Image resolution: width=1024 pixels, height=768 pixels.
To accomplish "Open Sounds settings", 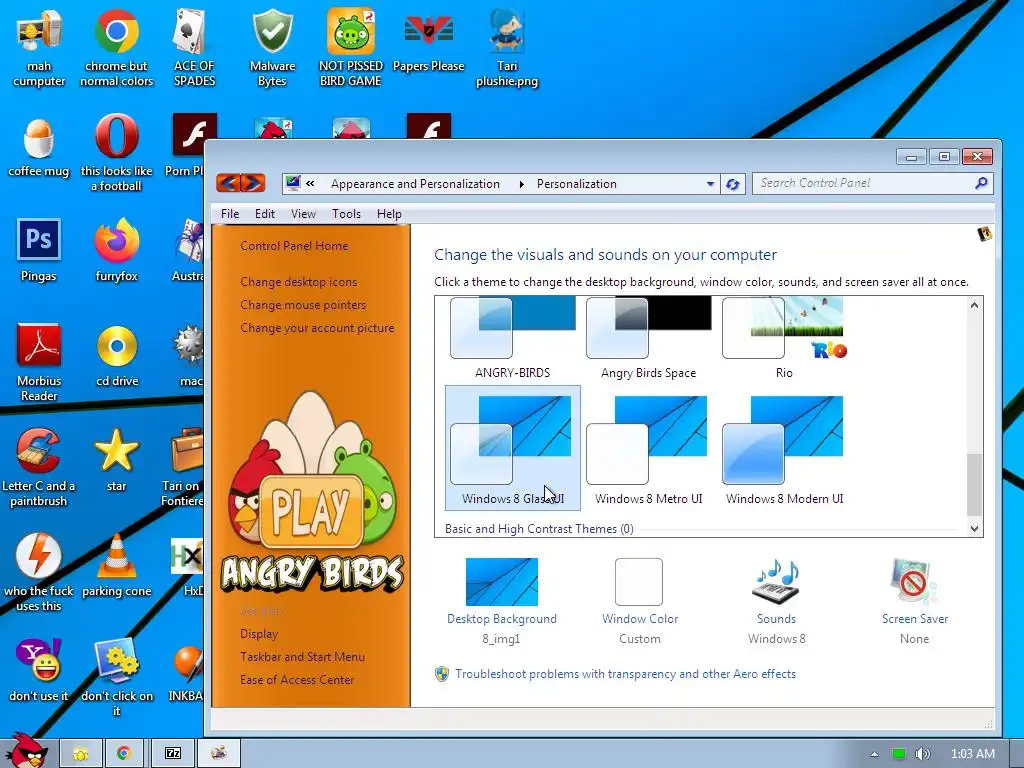I will click(x=776, y=601).
